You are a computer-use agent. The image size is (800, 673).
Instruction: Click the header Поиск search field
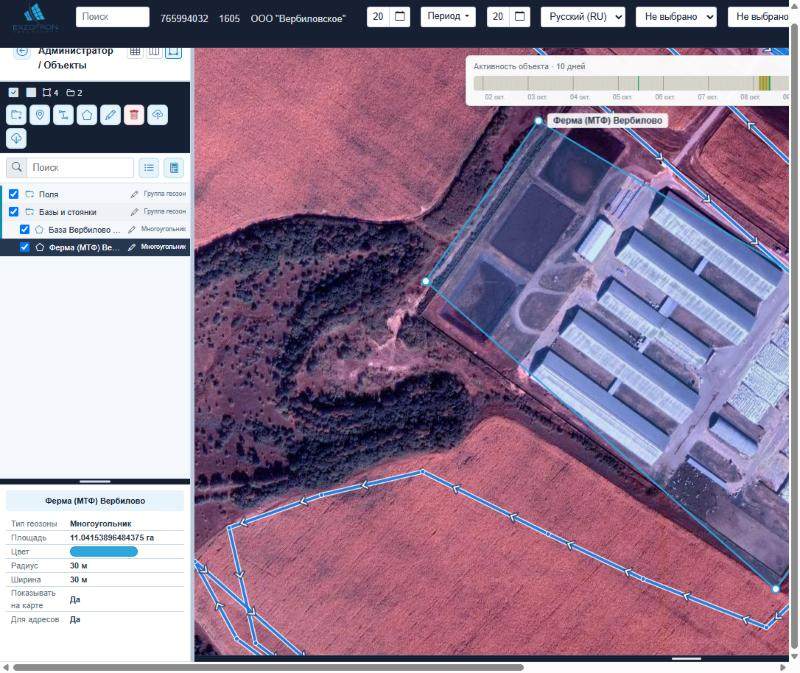(113, 17)
